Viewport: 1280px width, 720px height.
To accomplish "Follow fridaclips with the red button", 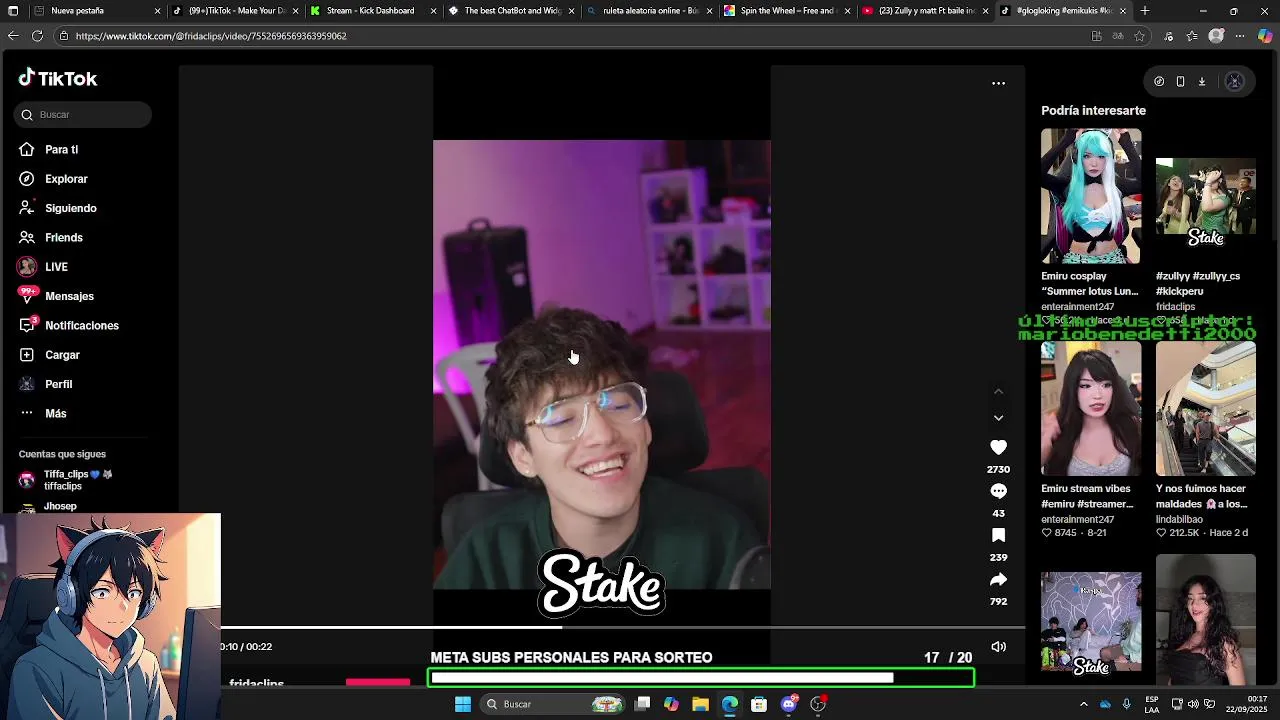I will coord(378,682).
